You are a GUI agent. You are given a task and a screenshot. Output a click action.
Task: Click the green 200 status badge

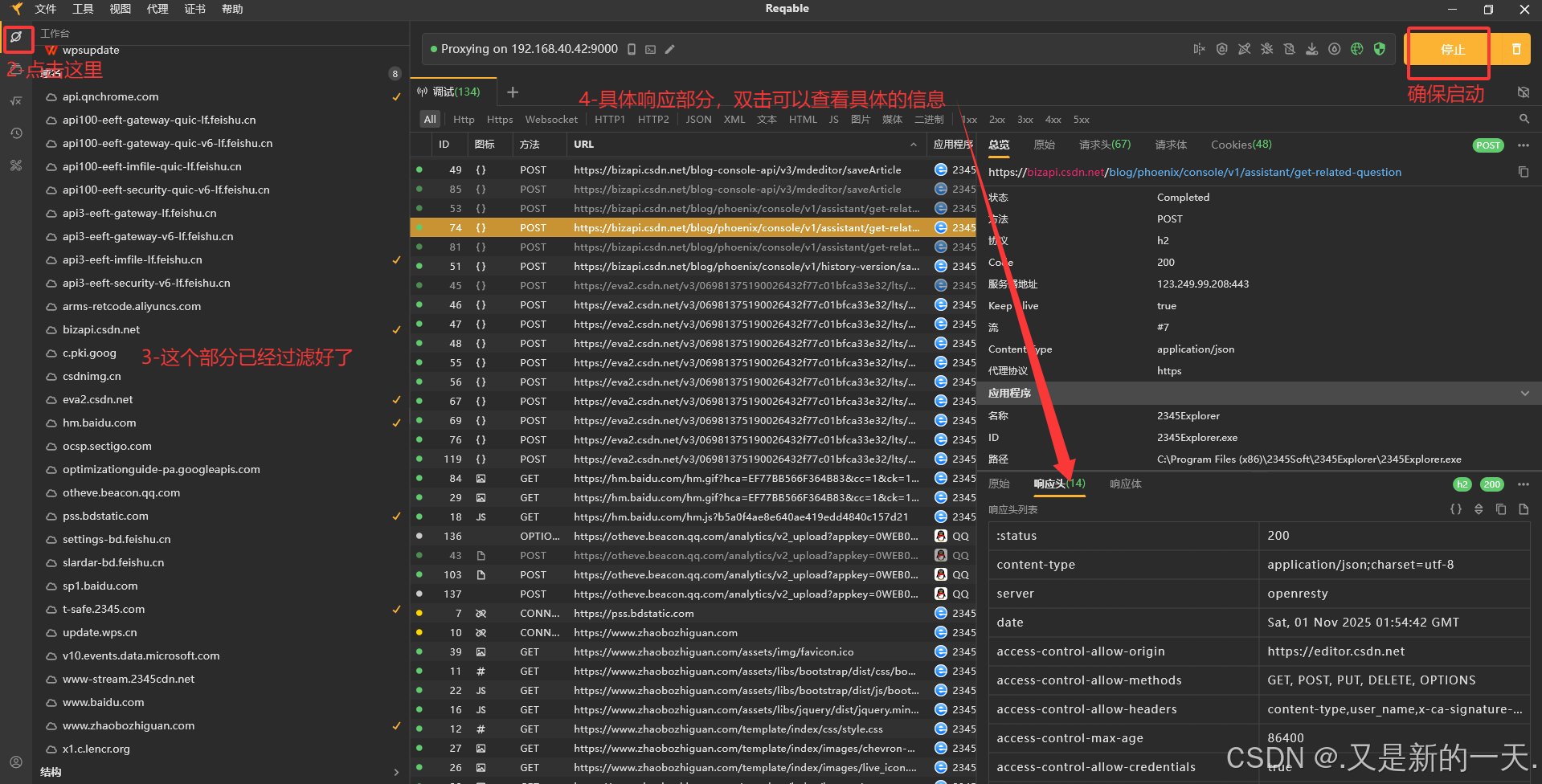click(x=1492, y=484)
